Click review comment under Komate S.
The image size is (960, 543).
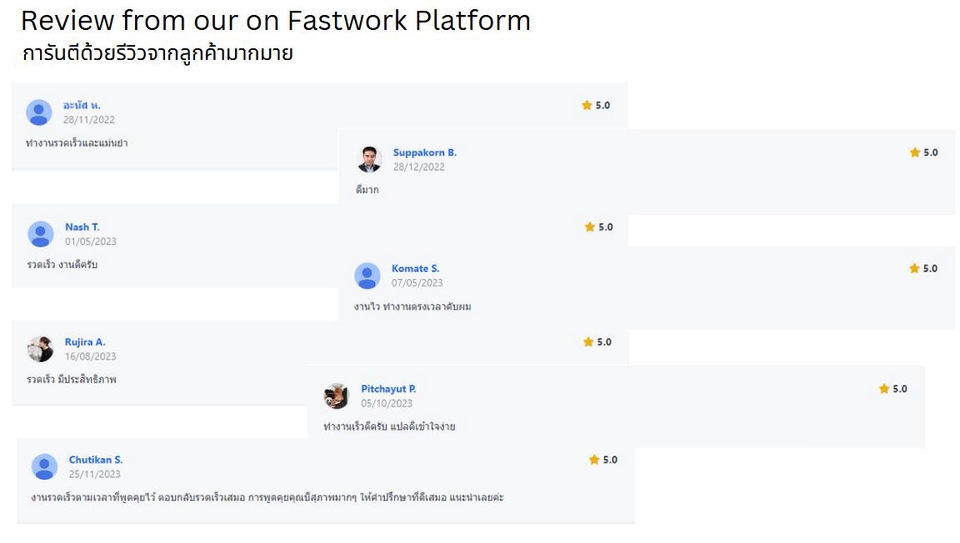tap(413, 306)
